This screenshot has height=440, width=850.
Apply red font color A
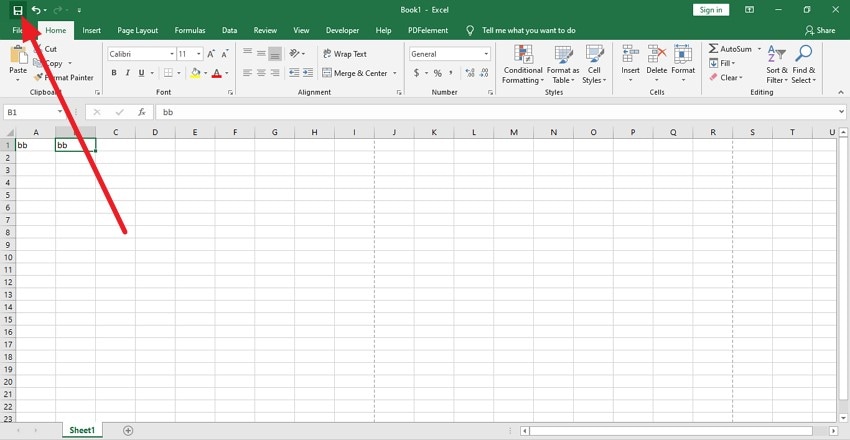[x=217, y=73]
